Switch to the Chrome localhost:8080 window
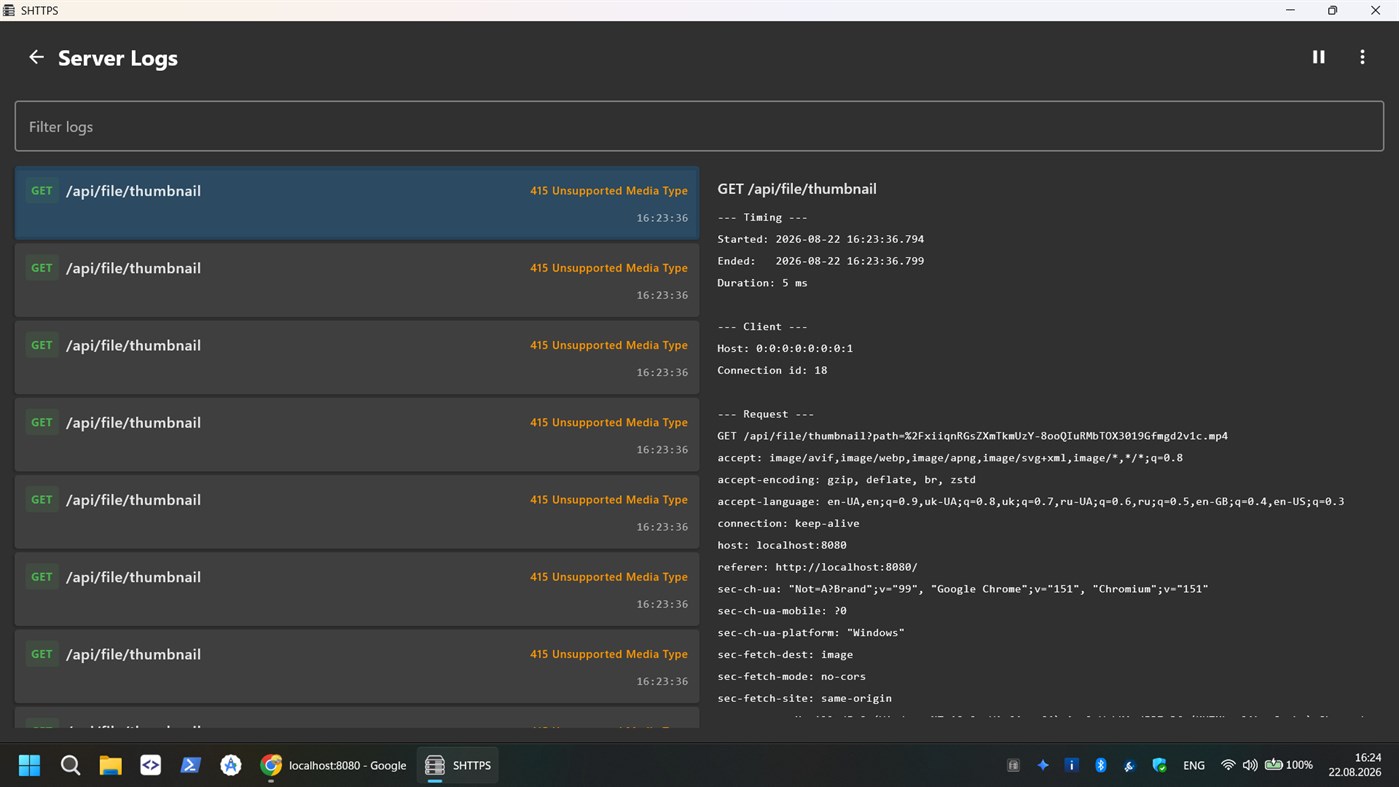This screenshot has height=787, width=1399. click(x=333, y=765)
